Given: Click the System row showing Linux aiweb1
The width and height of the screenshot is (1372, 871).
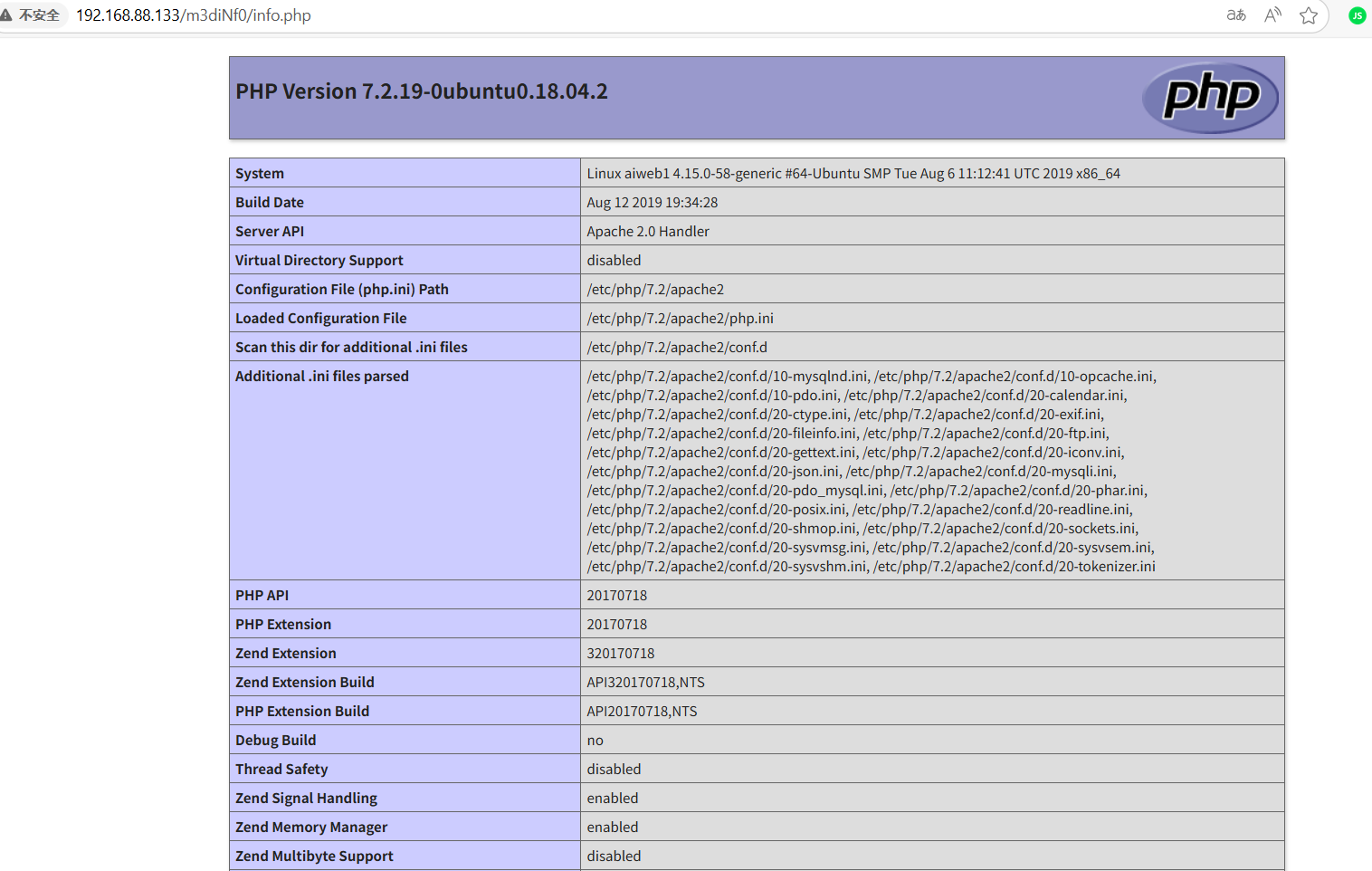Looking at the screenshot, I should pos(853,173).
